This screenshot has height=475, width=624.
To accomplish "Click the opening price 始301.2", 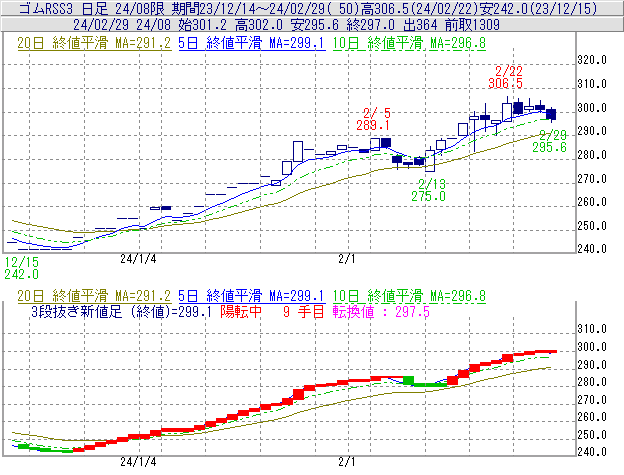I will [203, 25].
